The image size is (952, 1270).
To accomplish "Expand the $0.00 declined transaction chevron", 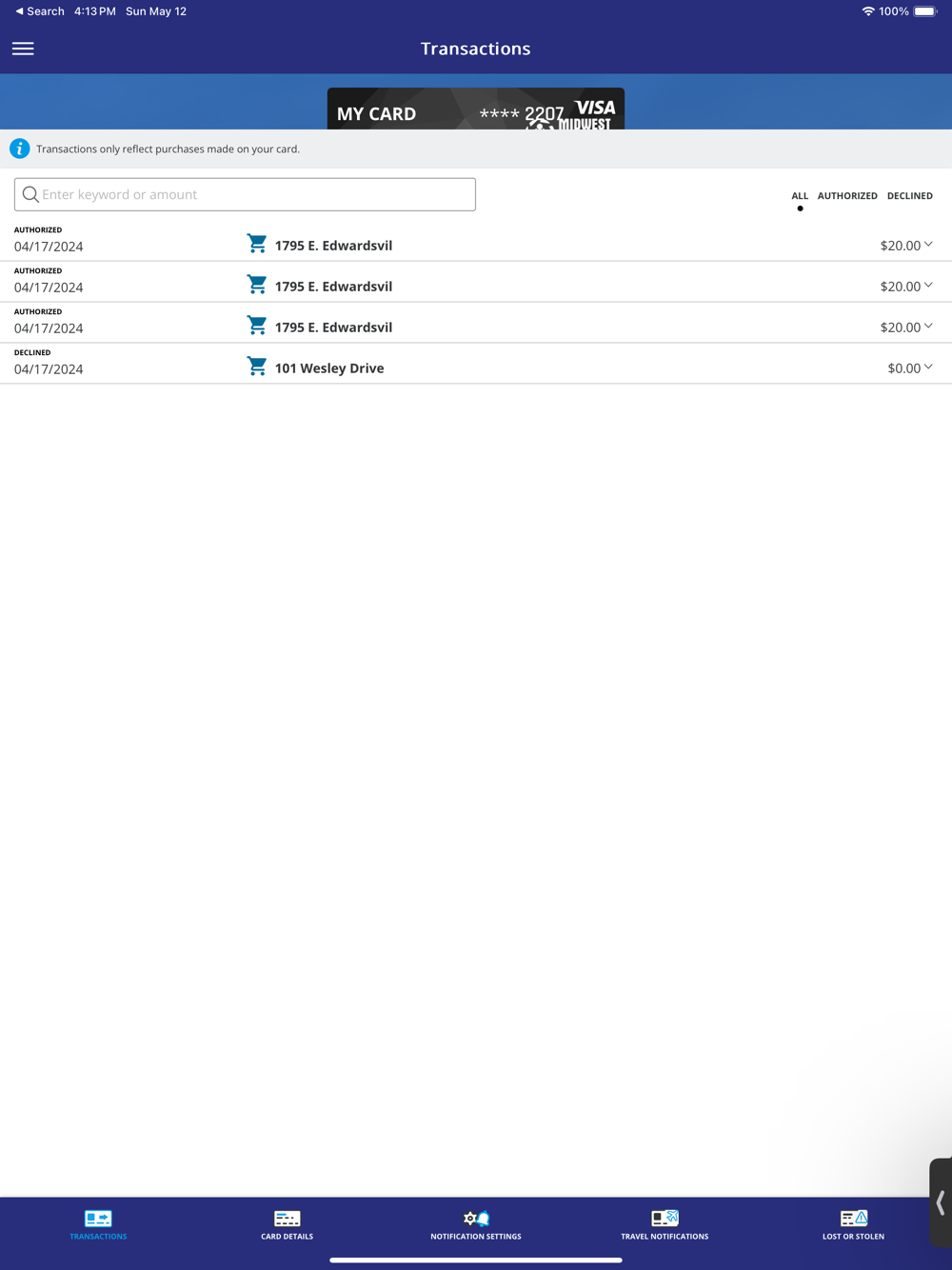I will [x=928, y=367].
